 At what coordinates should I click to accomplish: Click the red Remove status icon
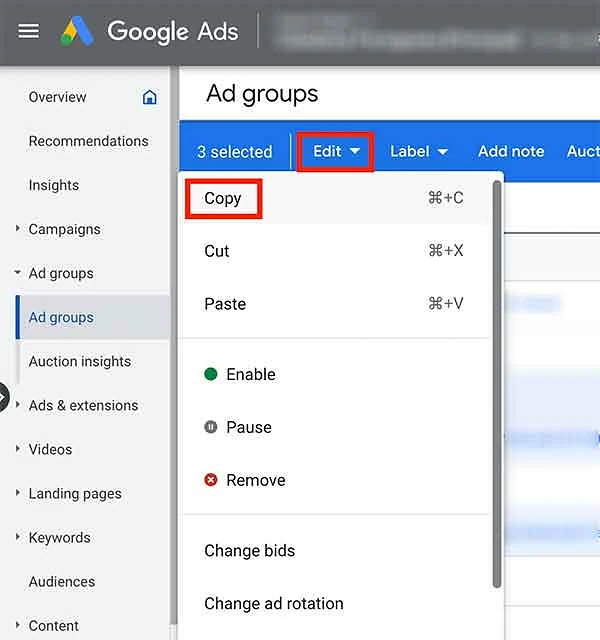pos(211,480)
